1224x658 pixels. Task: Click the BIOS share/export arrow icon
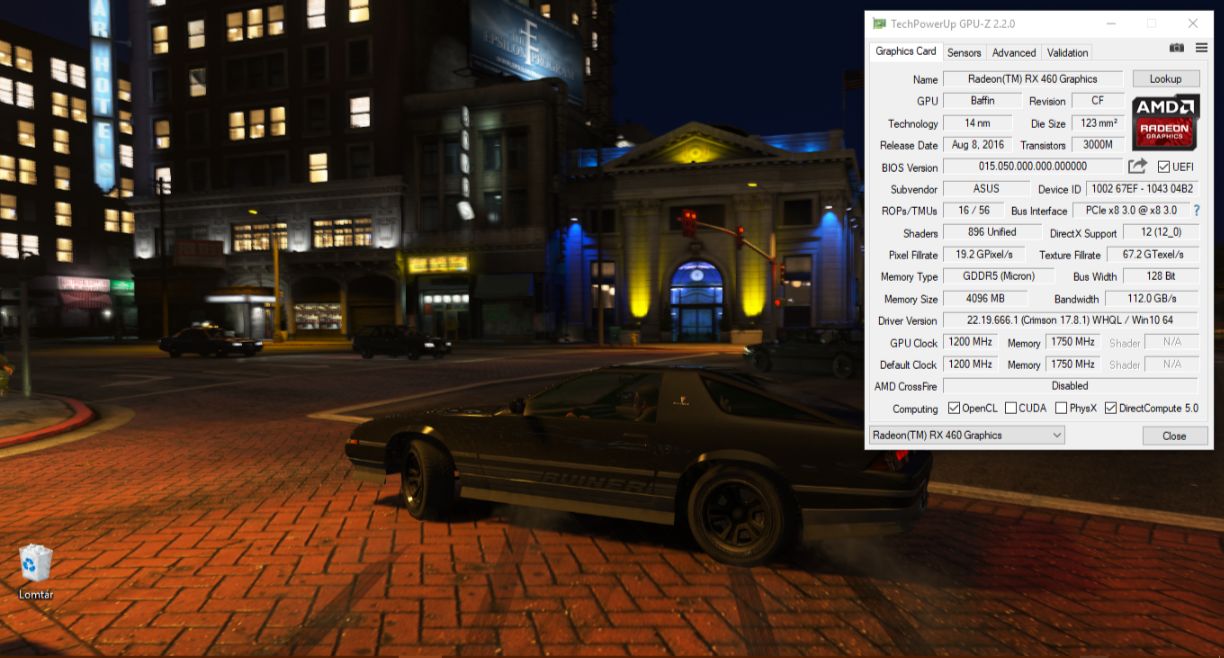pos(1138,167)
